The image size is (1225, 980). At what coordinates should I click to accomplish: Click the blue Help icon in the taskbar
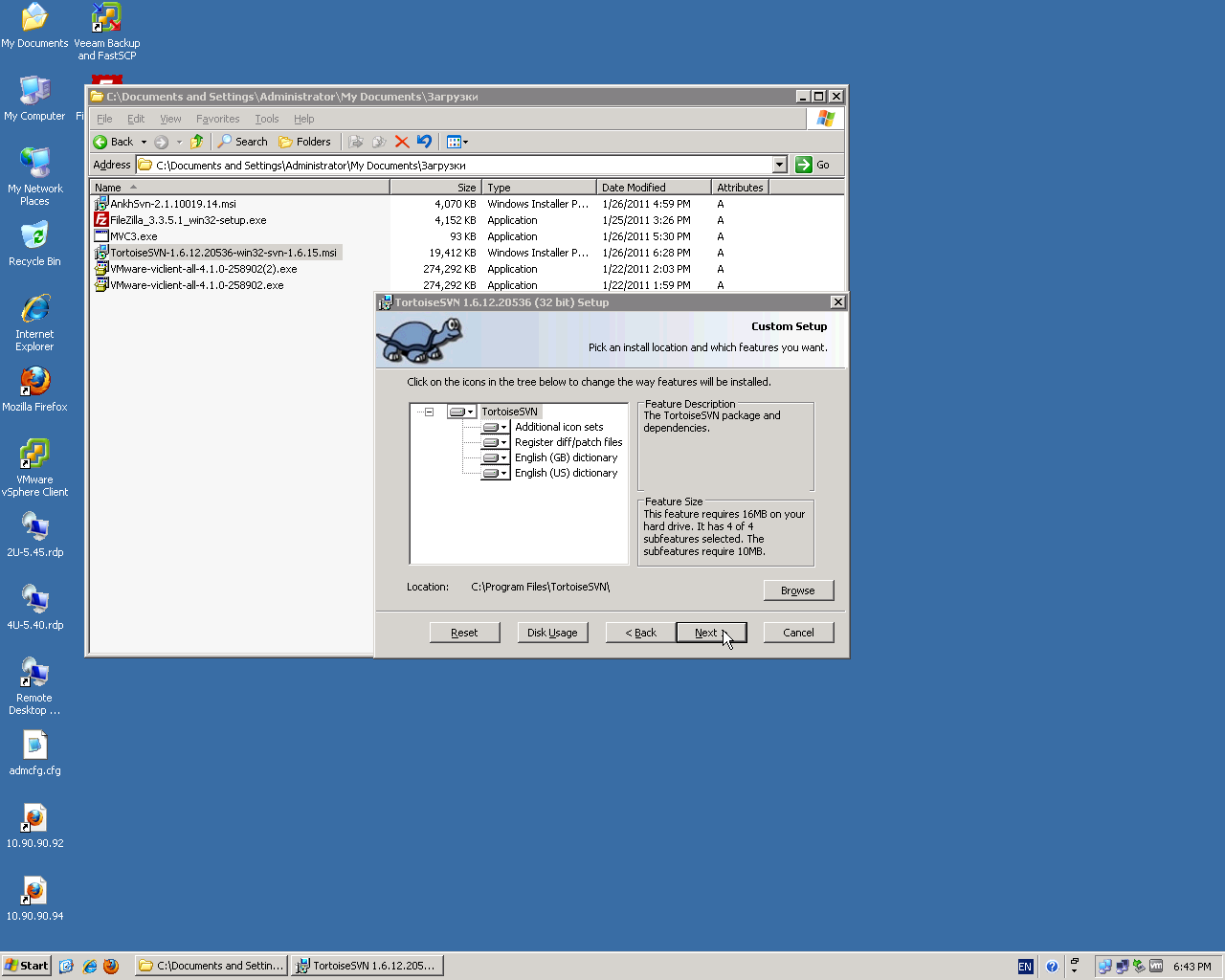tap(1051, 967)
